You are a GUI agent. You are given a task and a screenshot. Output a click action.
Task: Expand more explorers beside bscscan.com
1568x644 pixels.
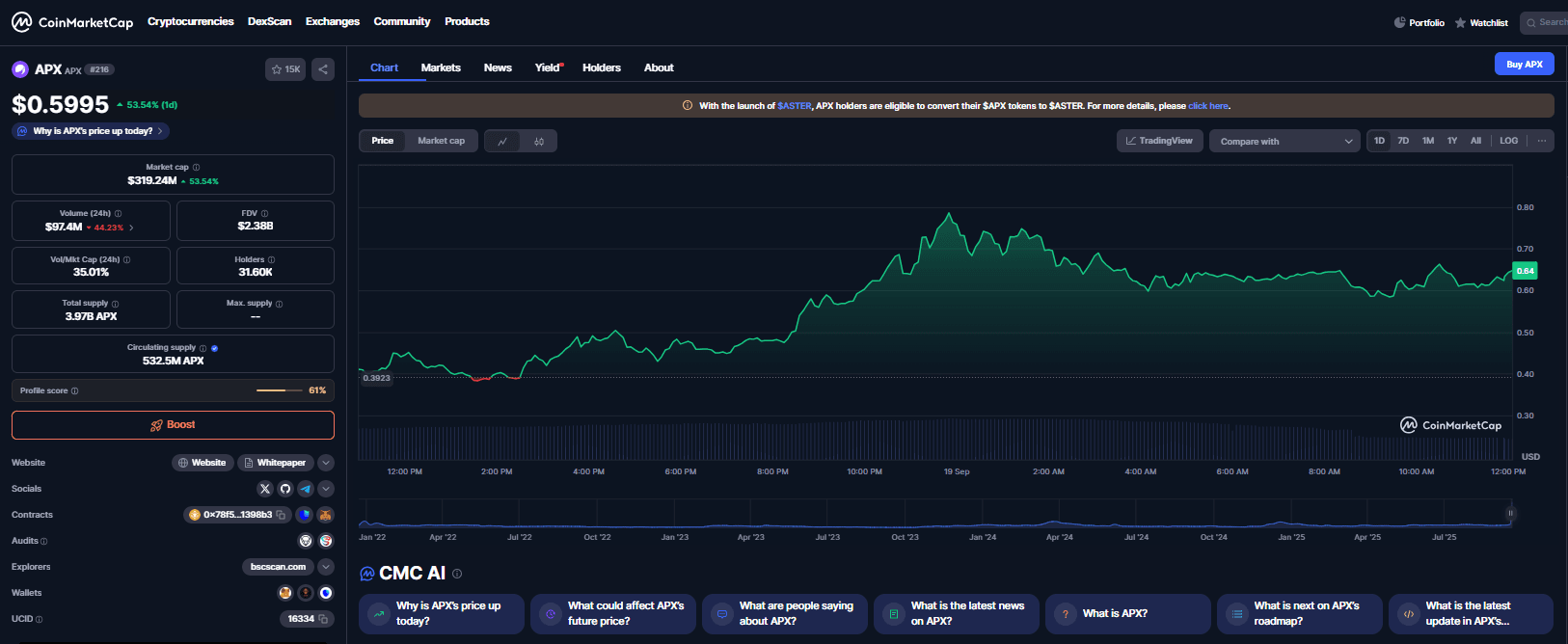(x=326, y=567)
